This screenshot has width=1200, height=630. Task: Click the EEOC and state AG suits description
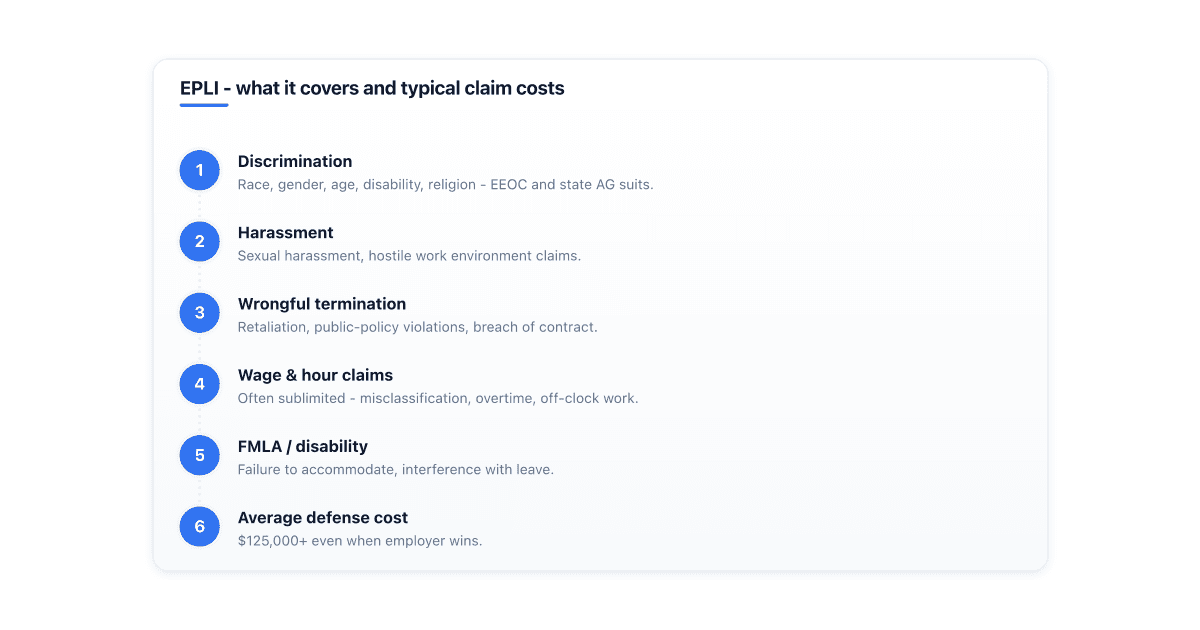[x=445, y=185]
